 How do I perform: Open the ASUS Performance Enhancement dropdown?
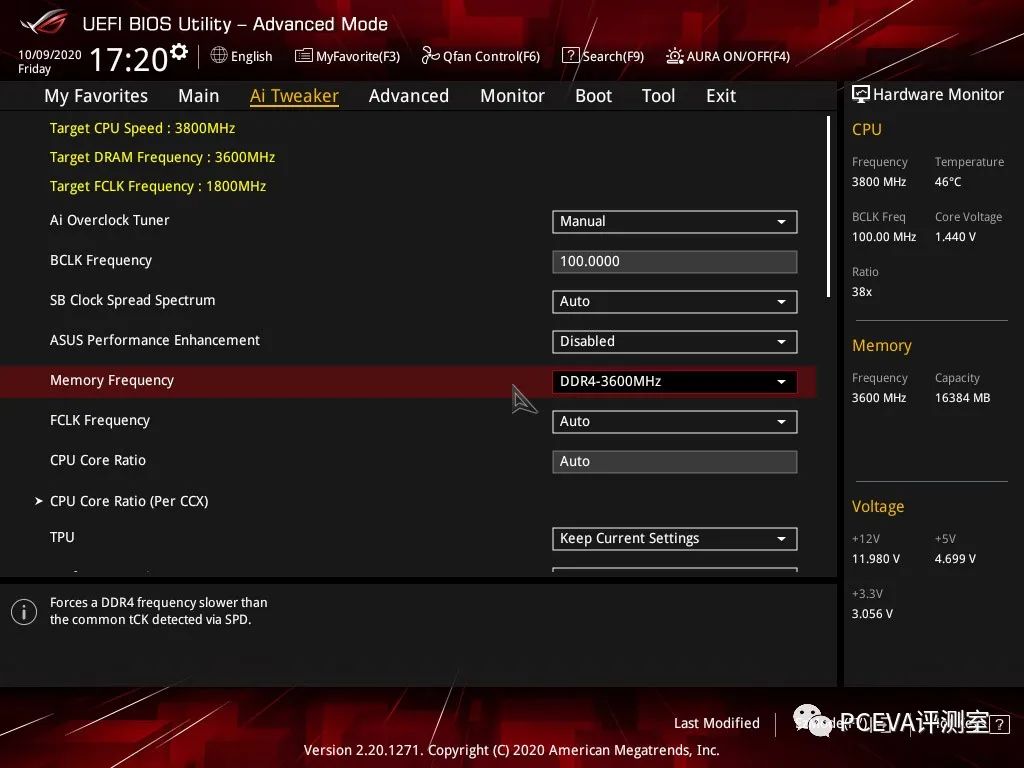[674, 341]
